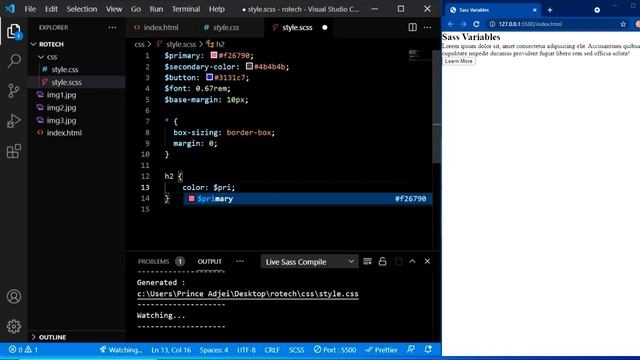This screenshot has height=360, width=640.
Task: Open panel overflow ellipsis next to OUTPUT
Action: 240,261
